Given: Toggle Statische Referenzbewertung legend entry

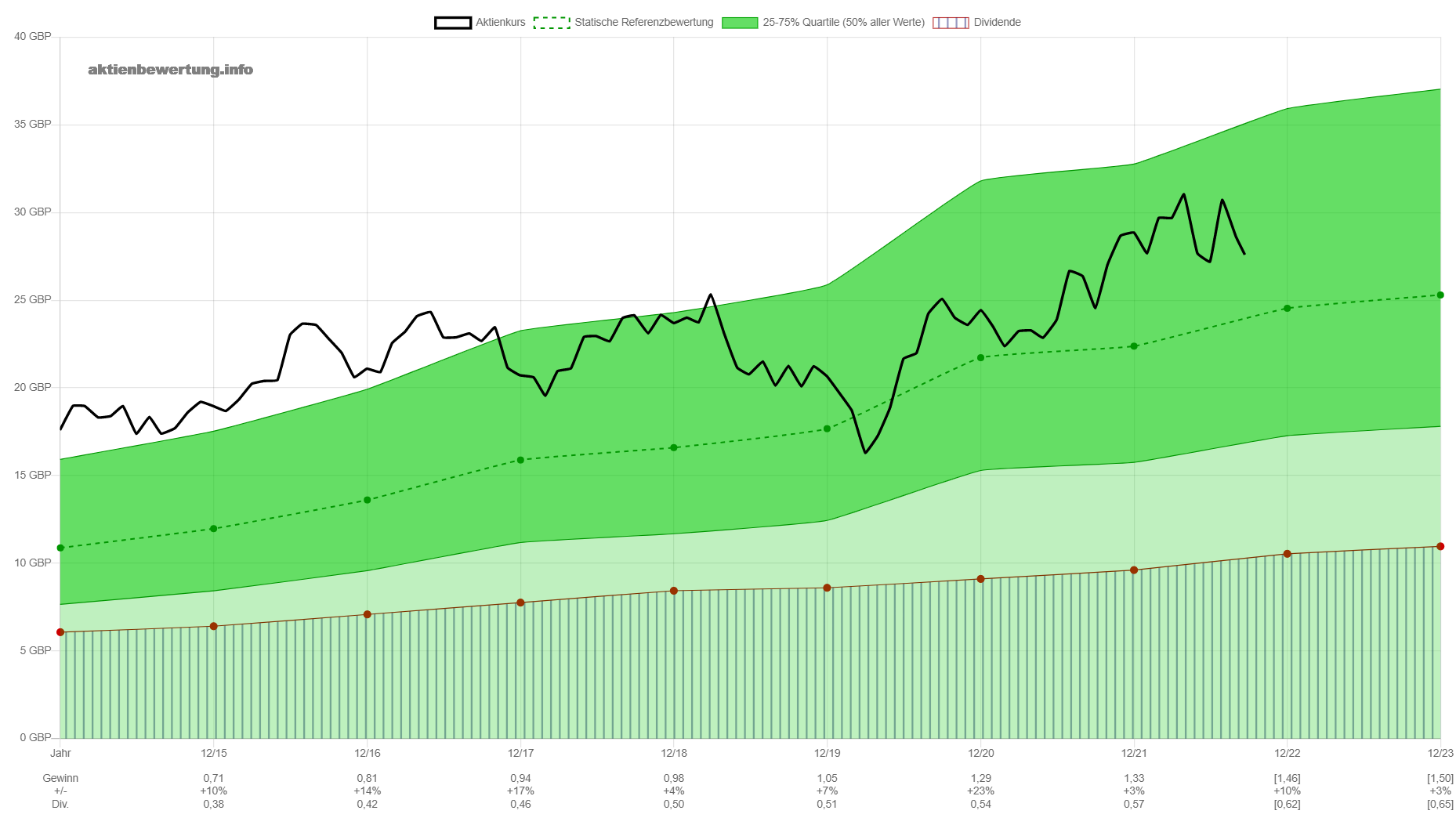Looking at the screenshot, I should click(x=623, y=23).
